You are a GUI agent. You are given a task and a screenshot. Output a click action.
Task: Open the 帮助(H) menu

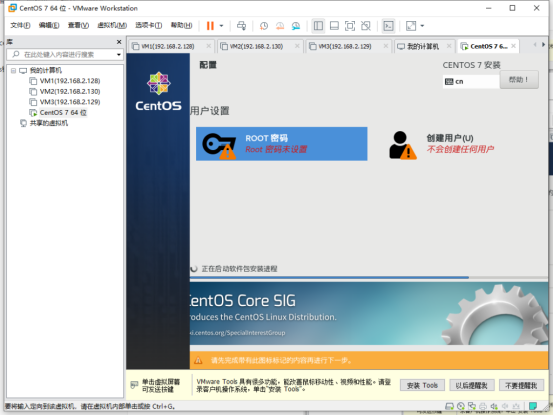coord(182,25)
